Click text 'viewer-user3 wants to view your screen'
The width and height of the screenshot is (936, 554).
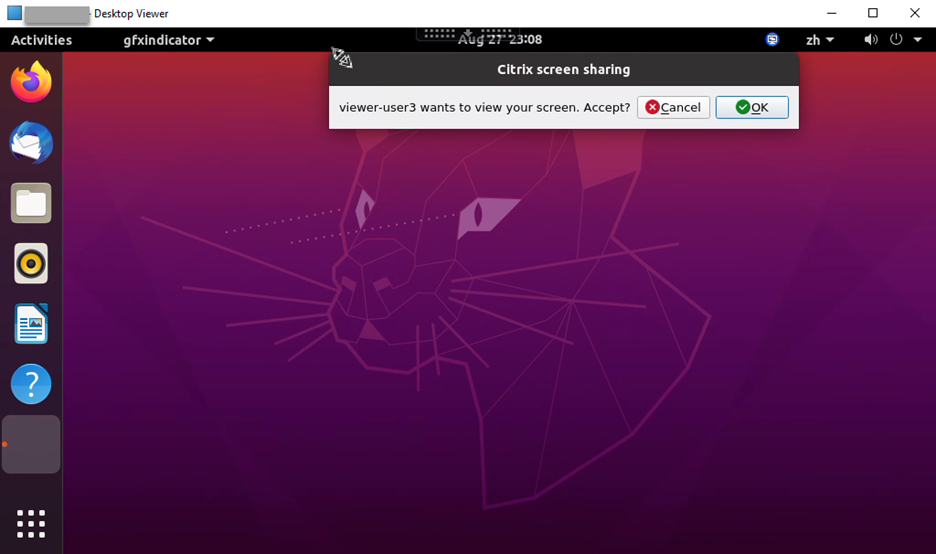point(458,107)
